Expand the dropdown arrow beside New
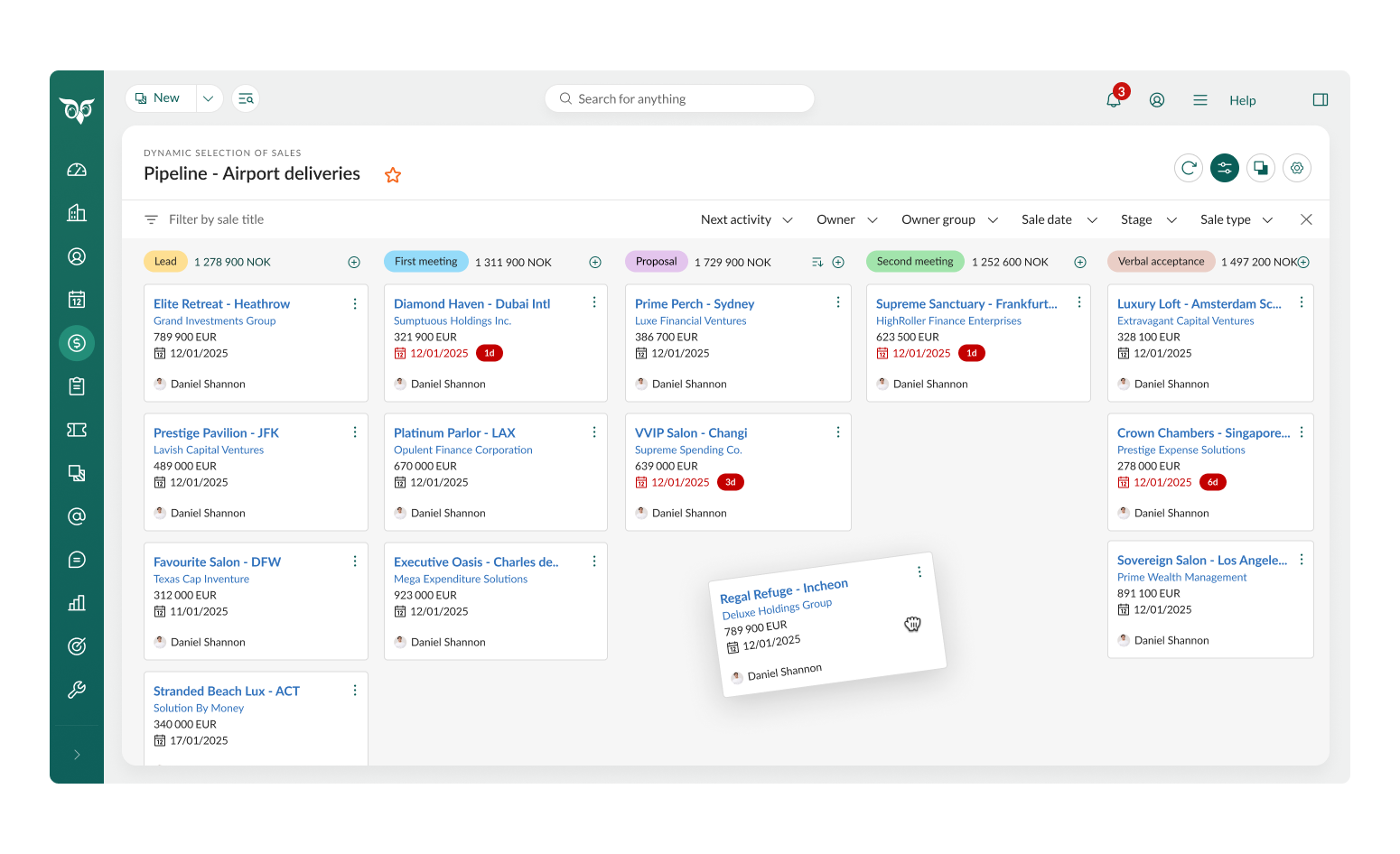The width and height of the screenshot is (1400, 854). tap(209, 98)
